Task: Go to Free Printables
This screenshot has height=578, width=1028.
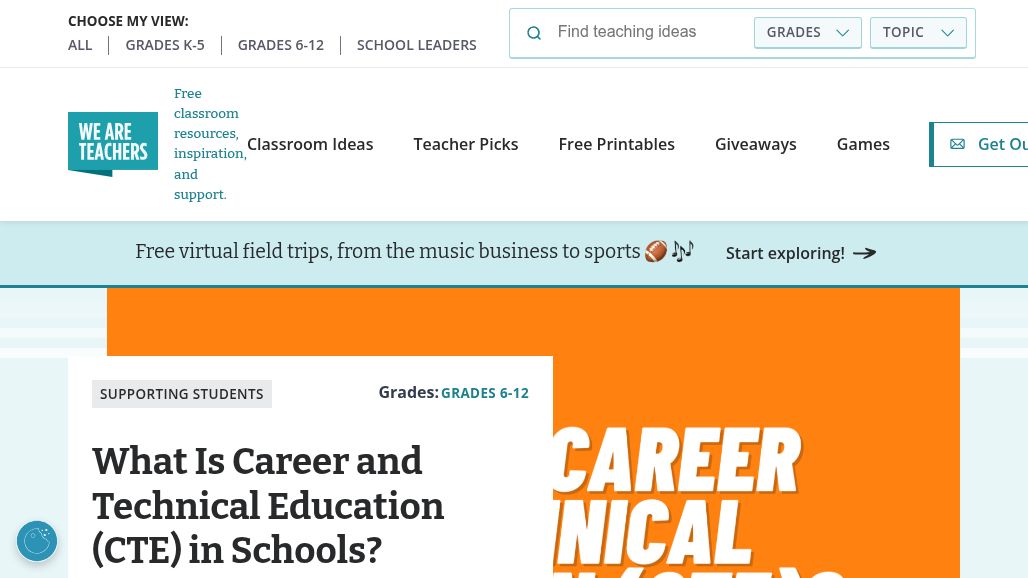Action: [617, 144]
